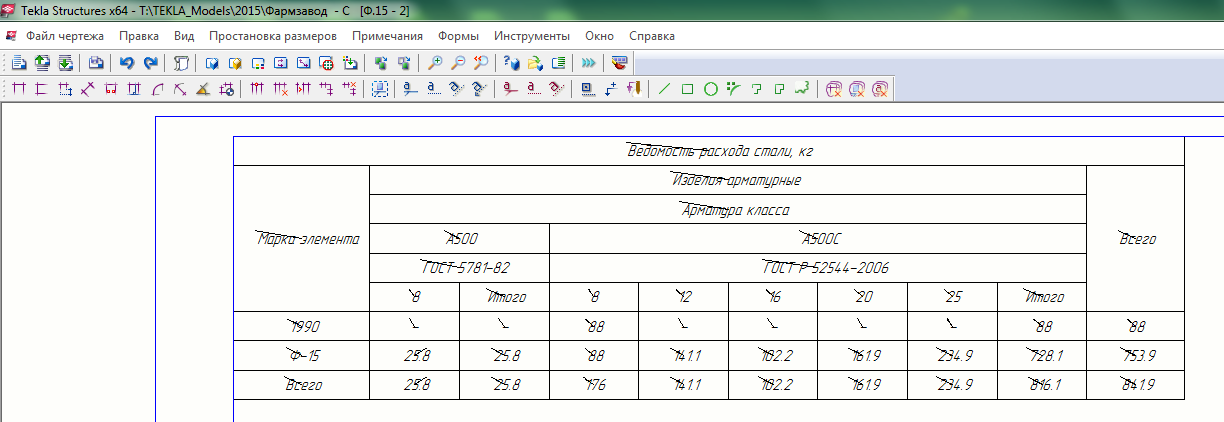Screen dimensions: 1224x422
Task: Open the Файл чертежа menu
Action: pos(64,35)
